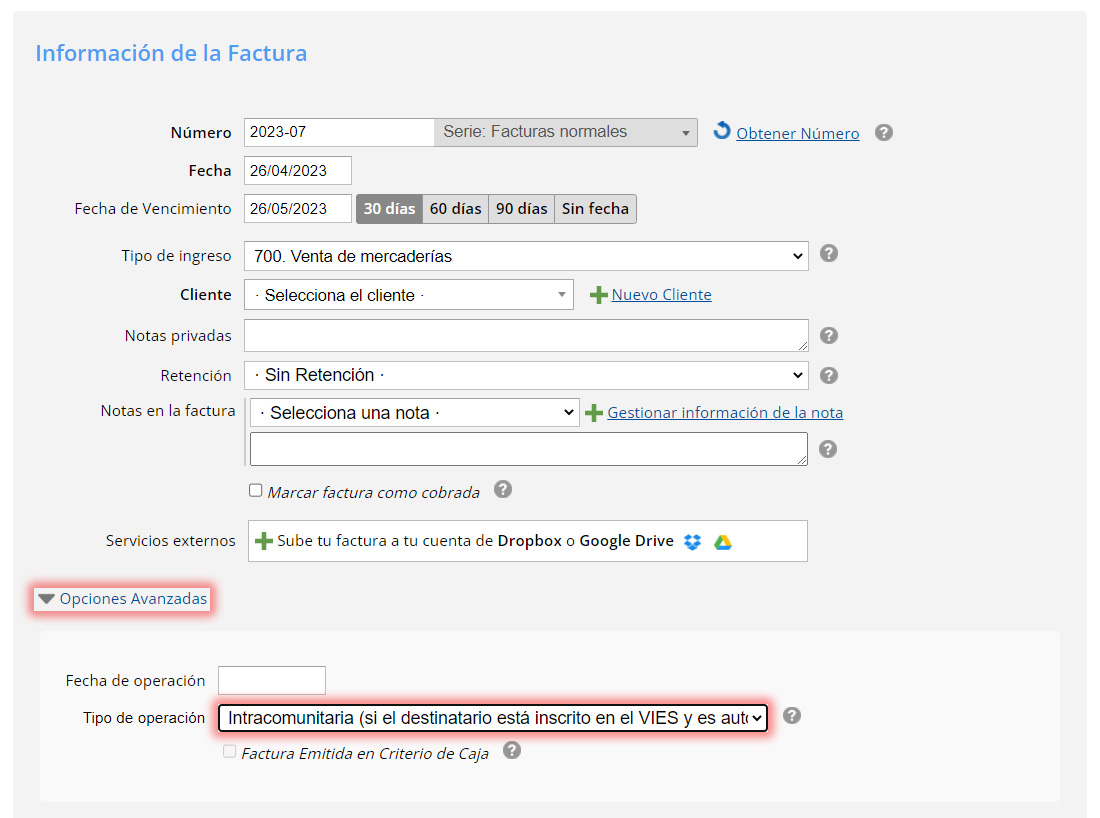Click the refresh icon beside Obtener Número

(x=722, y=132)
